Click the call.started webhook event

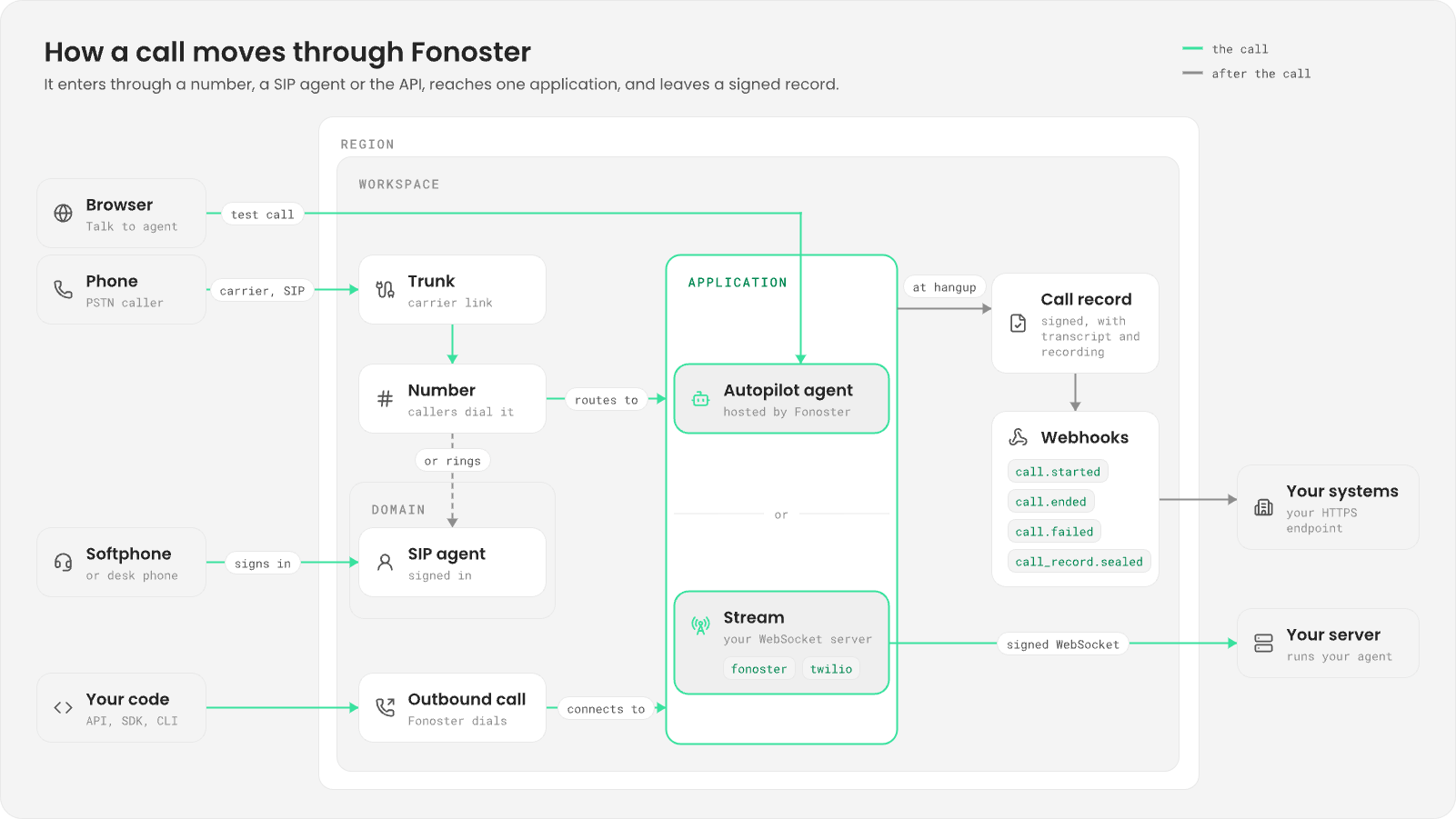click(1058, 472)
